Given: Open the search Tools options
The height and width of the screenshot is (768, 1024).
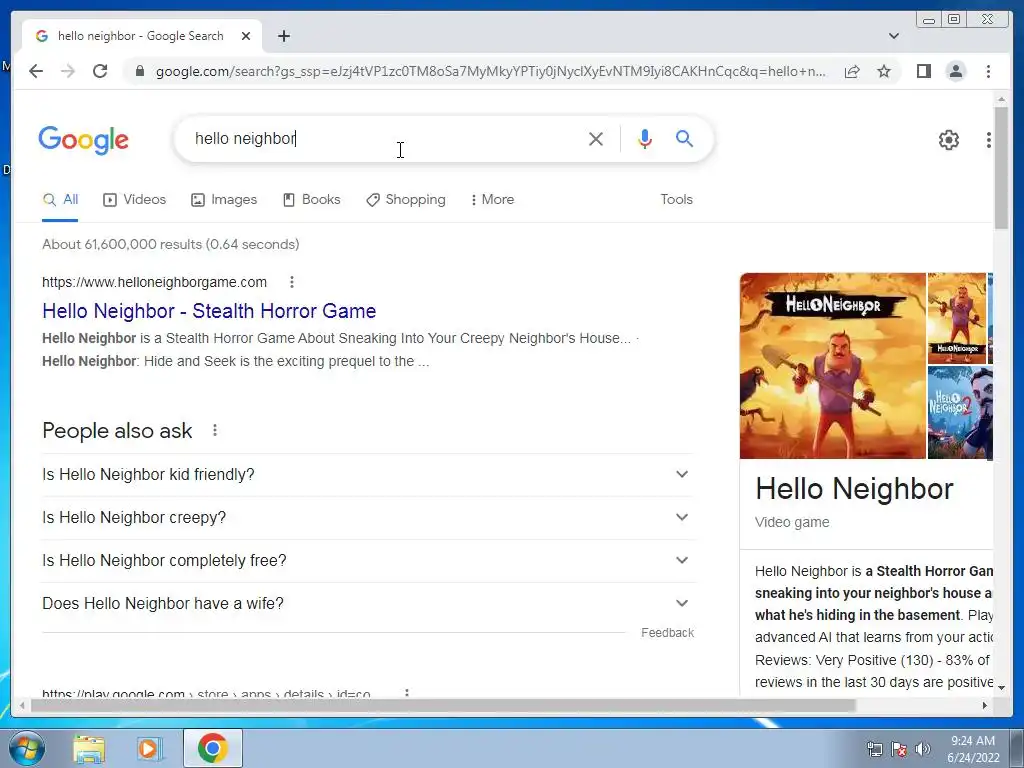Looking at the screenshot, I should click(676, 200).
